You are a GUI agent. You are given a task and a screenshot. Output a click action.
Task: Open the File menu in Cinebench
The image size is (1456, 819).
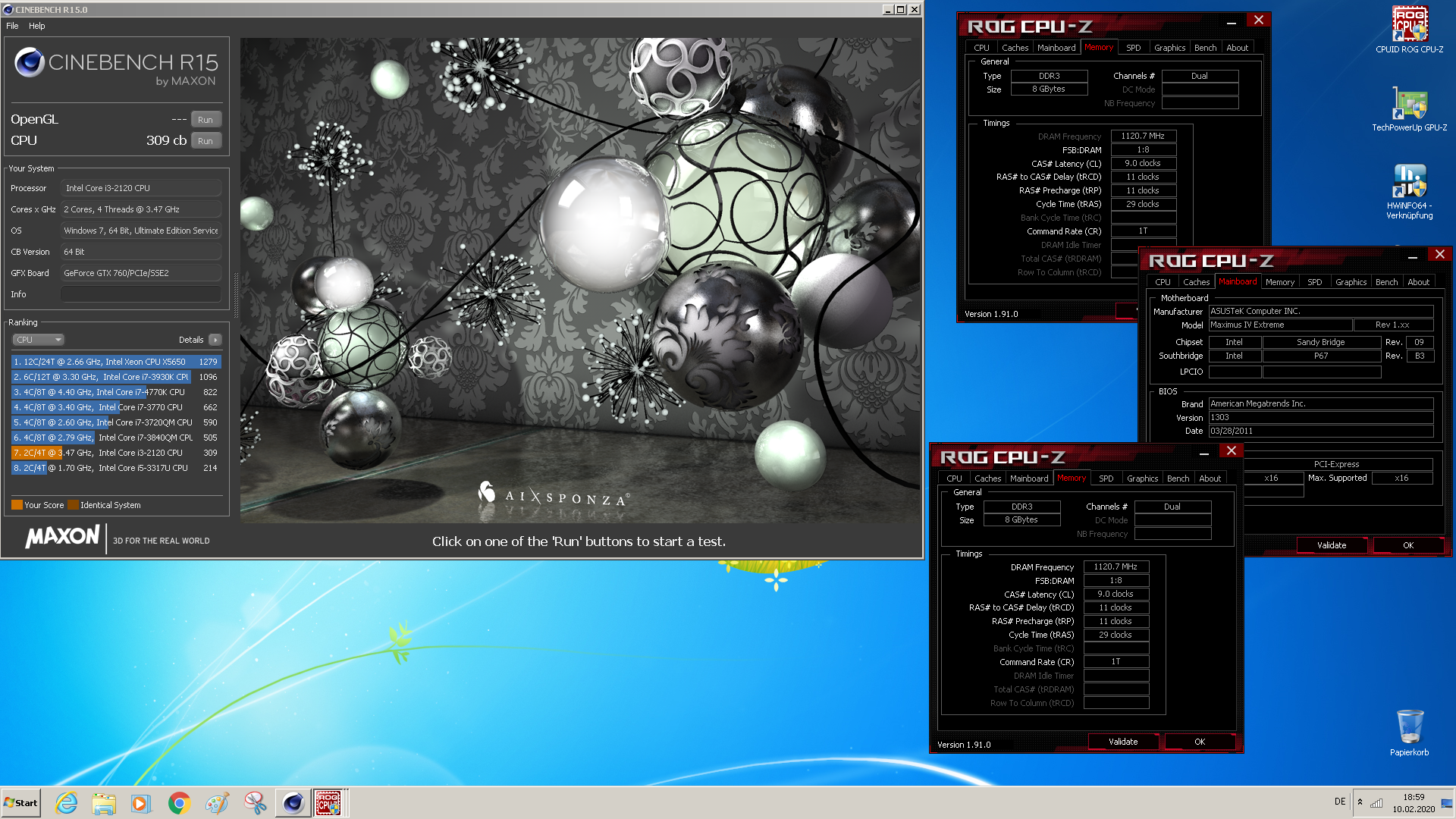coord(12,26)
